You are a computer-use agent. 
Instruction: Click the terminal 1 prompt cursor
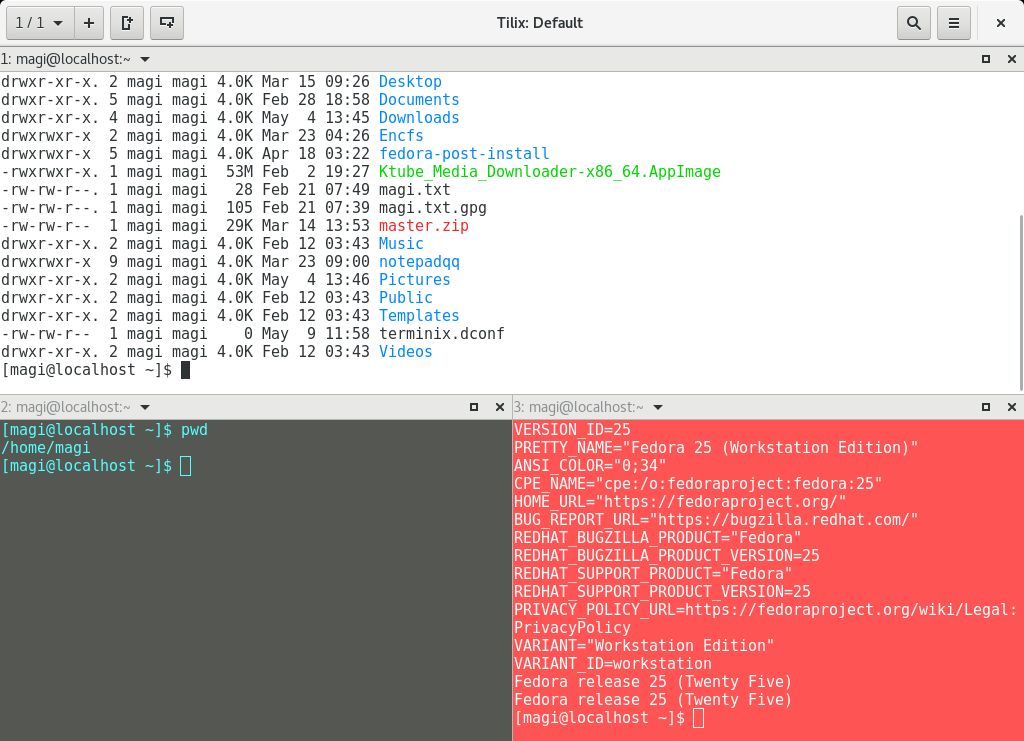(x=185, y=370)
